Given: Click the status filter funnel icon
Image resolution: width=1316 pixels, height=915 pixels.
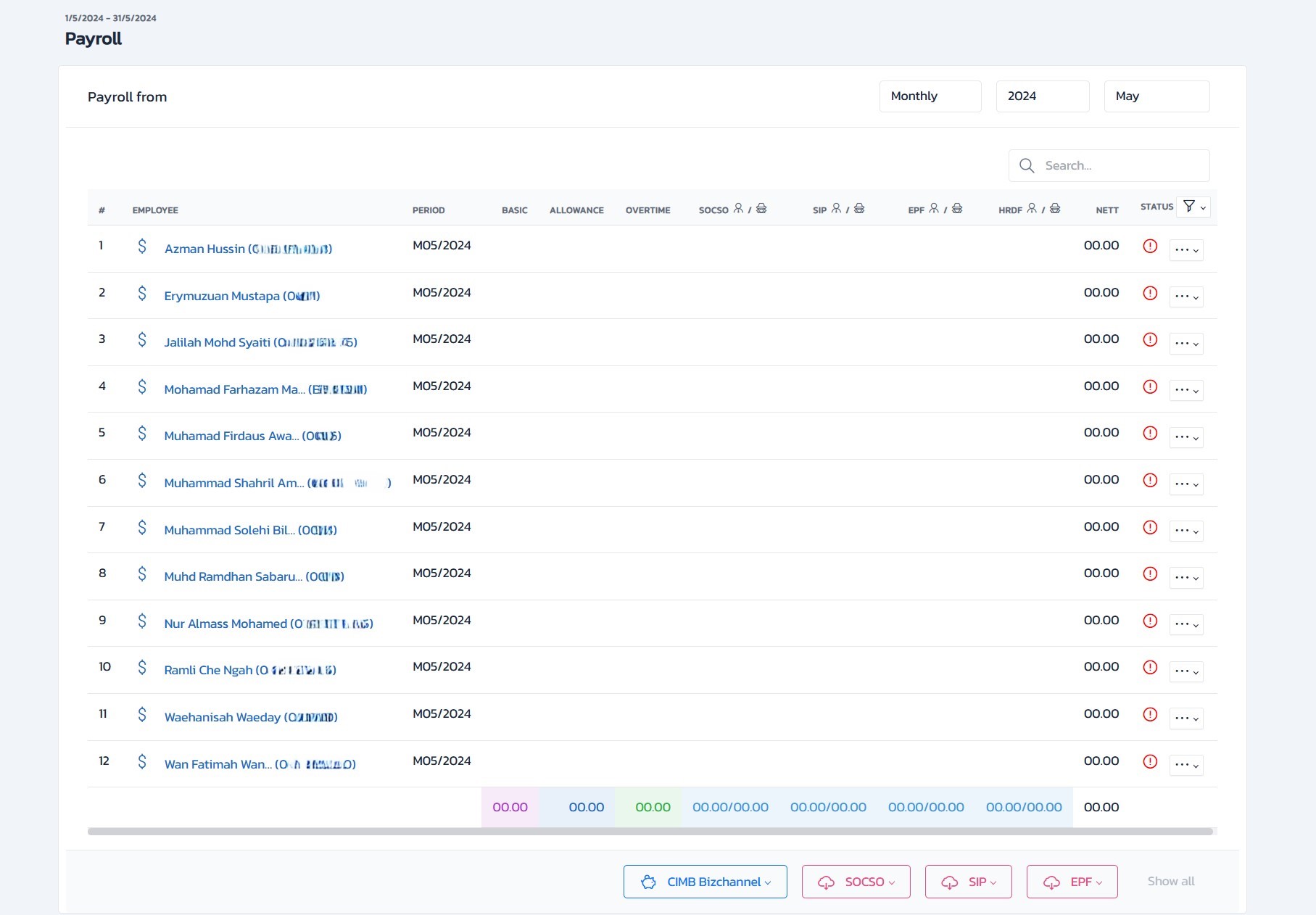Looking at the screenshot, I should 1189,207.
